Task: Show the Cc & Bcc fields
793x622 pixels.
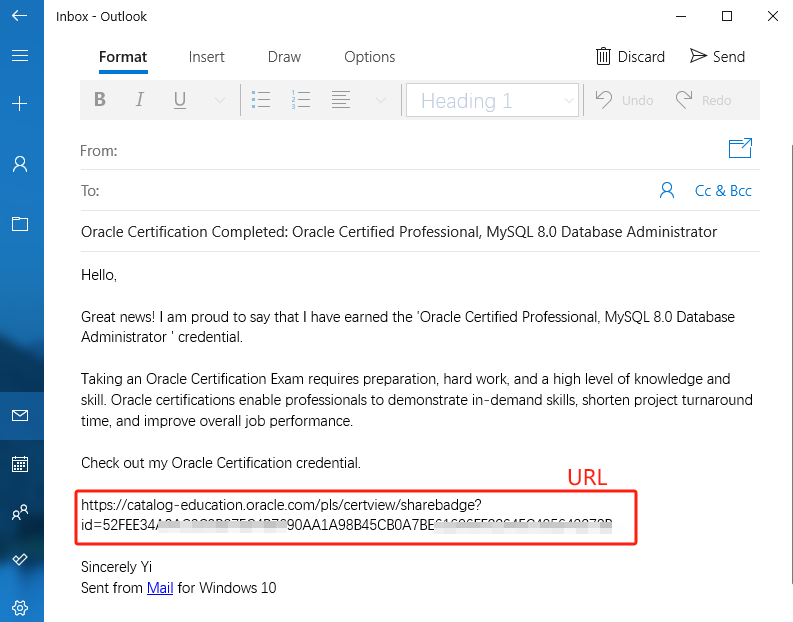Action: [x=723, y=191]
